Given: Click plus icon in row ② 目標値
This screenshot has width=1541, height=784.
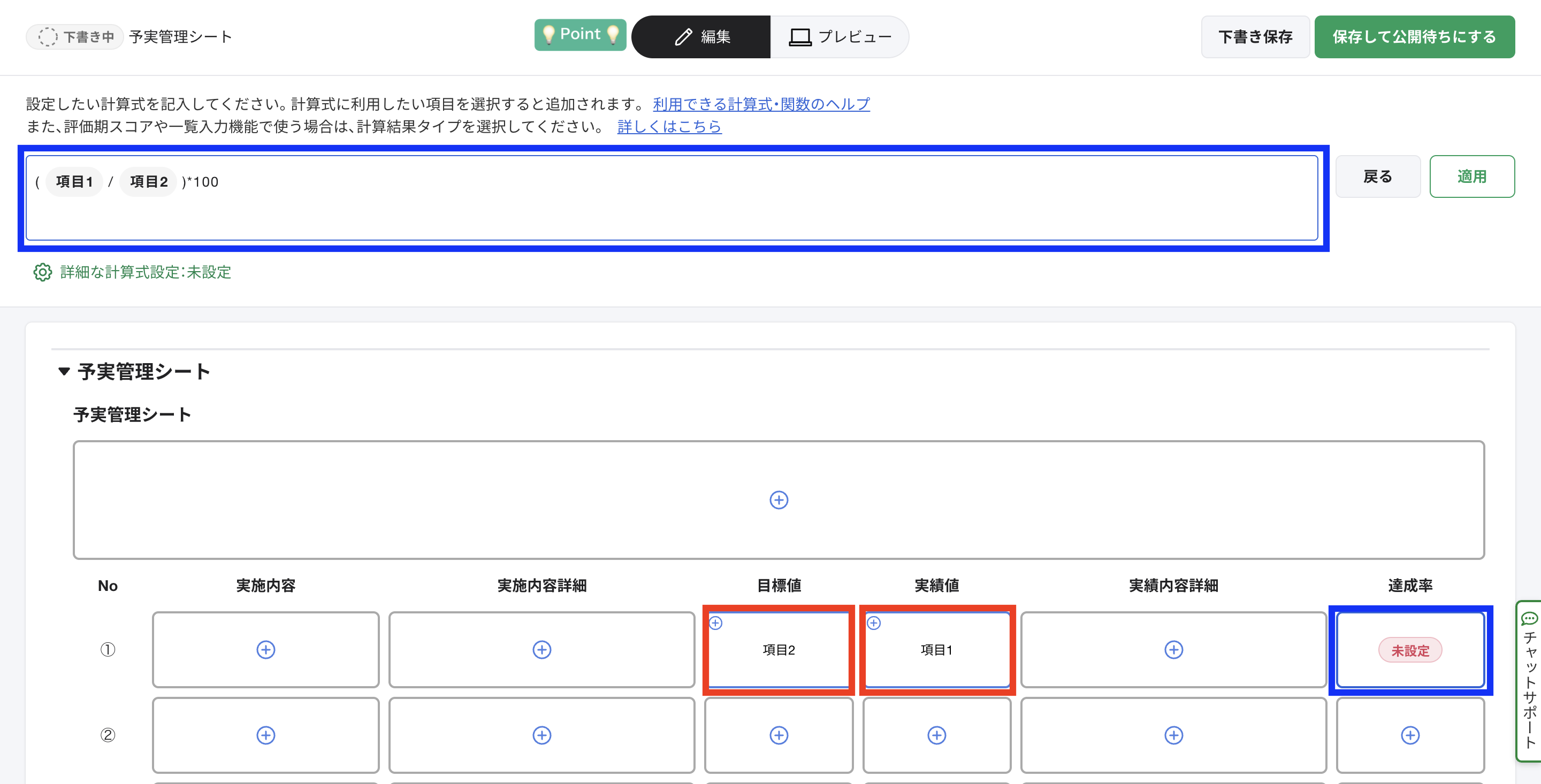Looking at the screenshot, I should click(x=779, y=735).
